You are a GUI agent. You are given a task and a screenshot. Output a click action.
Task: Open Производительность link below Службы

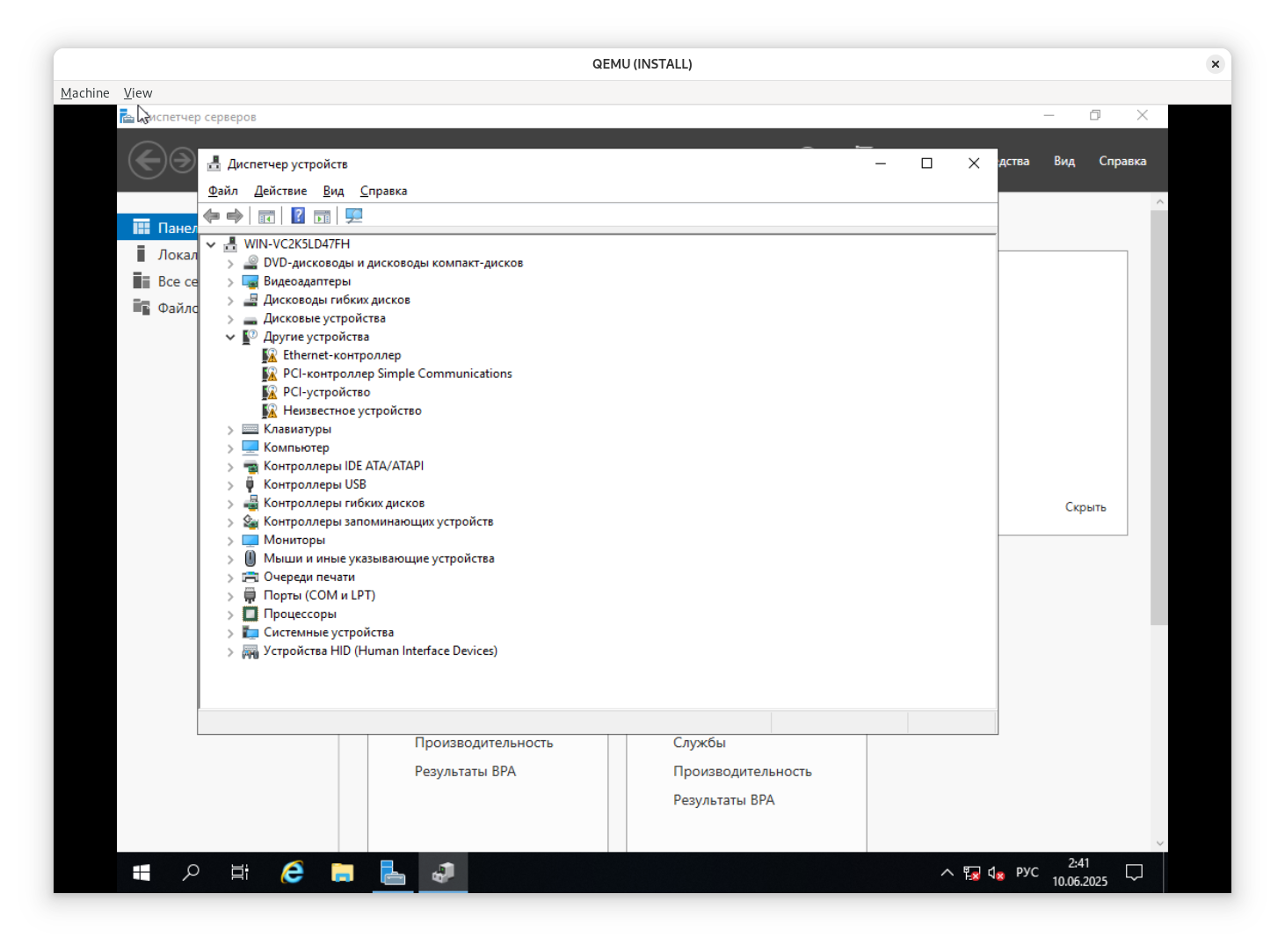(x=743, y=771)
